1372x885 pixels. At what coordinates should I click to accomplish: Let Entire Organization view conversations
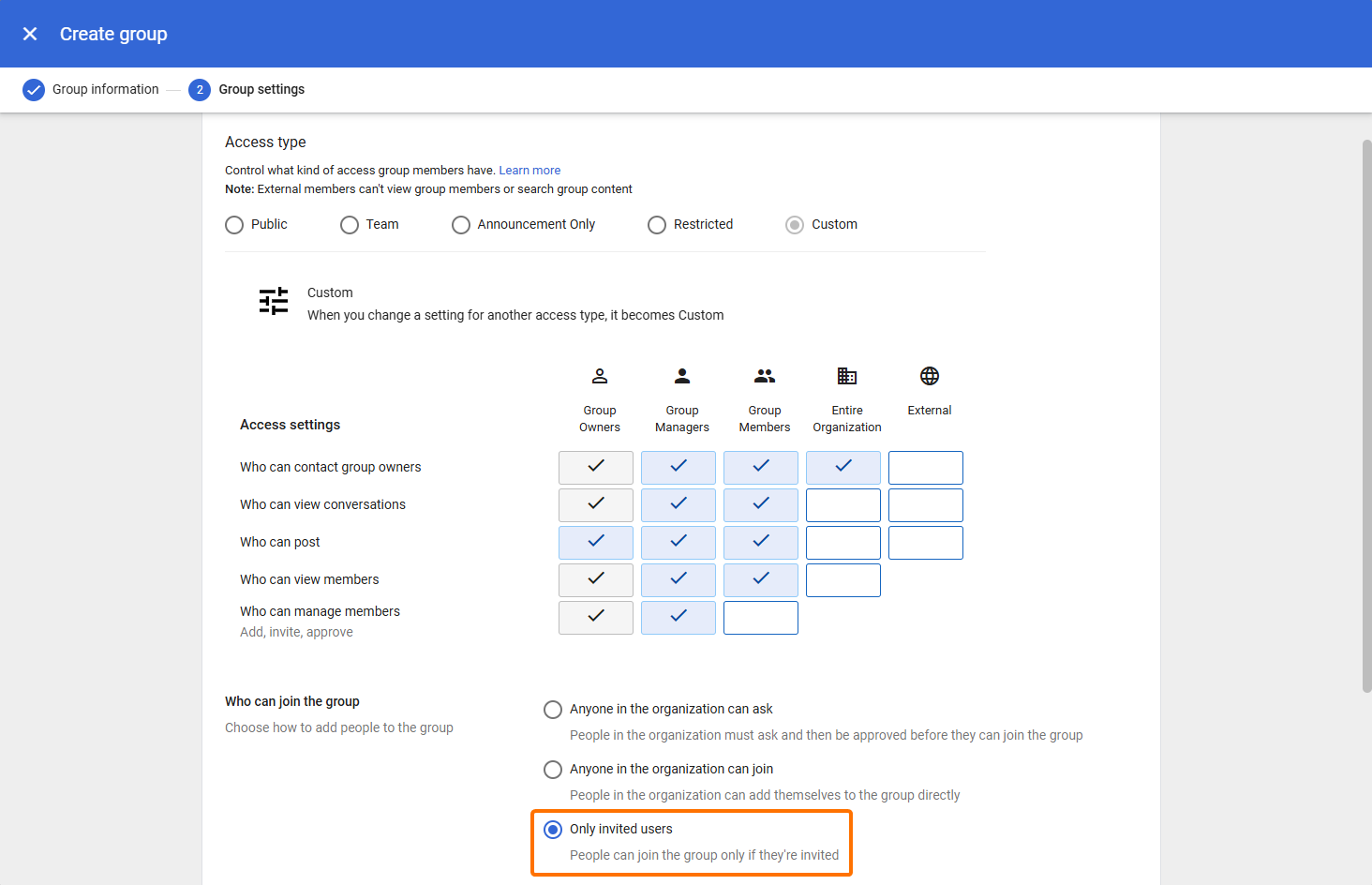point(843,505)
